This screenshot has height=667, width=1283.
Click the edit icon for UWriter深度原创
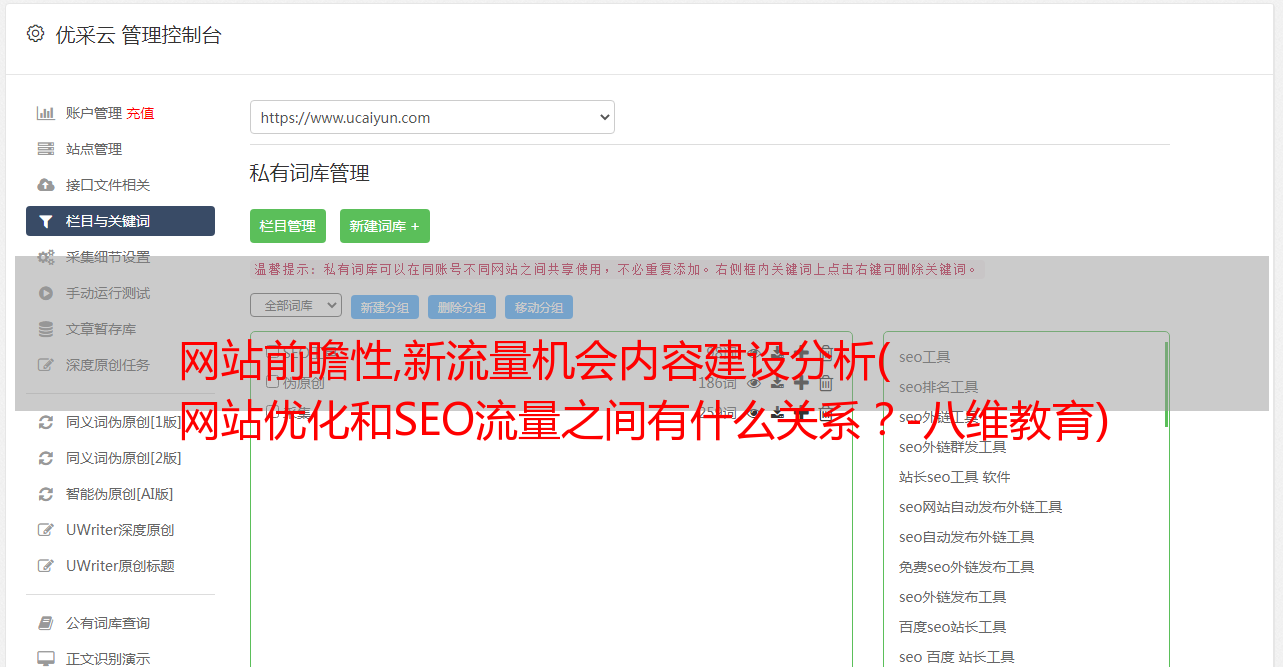[46, 530]
